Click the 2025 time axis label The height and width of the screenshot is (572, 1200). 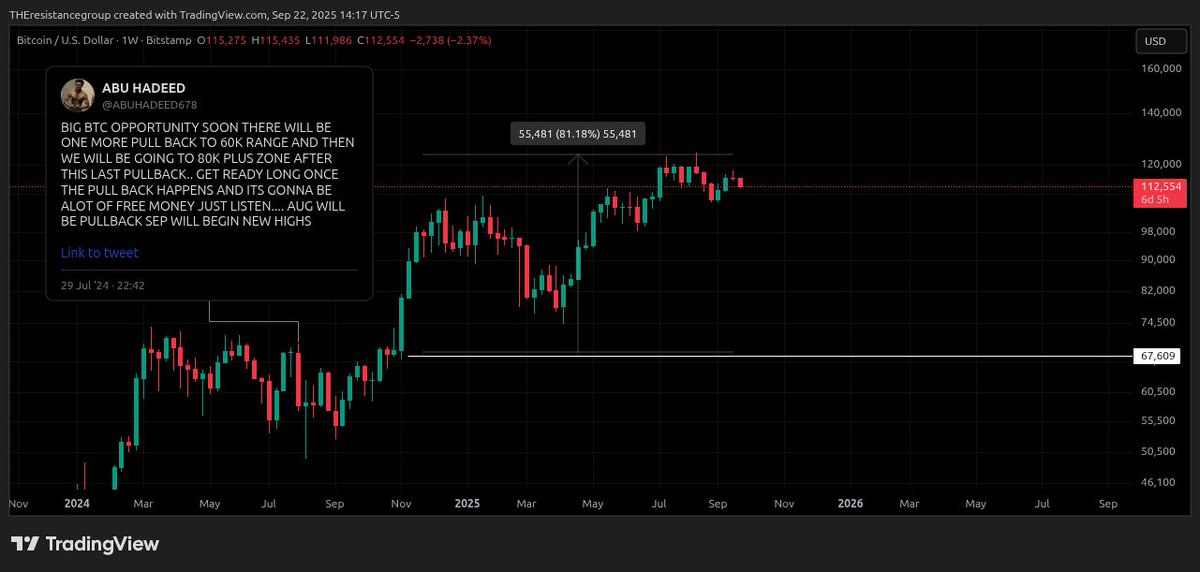click(467, 504)
